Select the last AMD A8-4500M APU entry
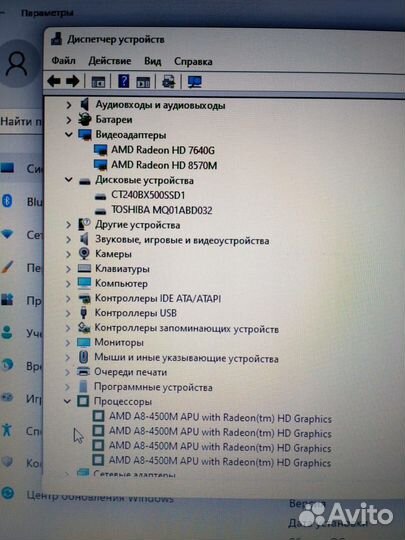 pyautogui.click(x=220, y=461)
